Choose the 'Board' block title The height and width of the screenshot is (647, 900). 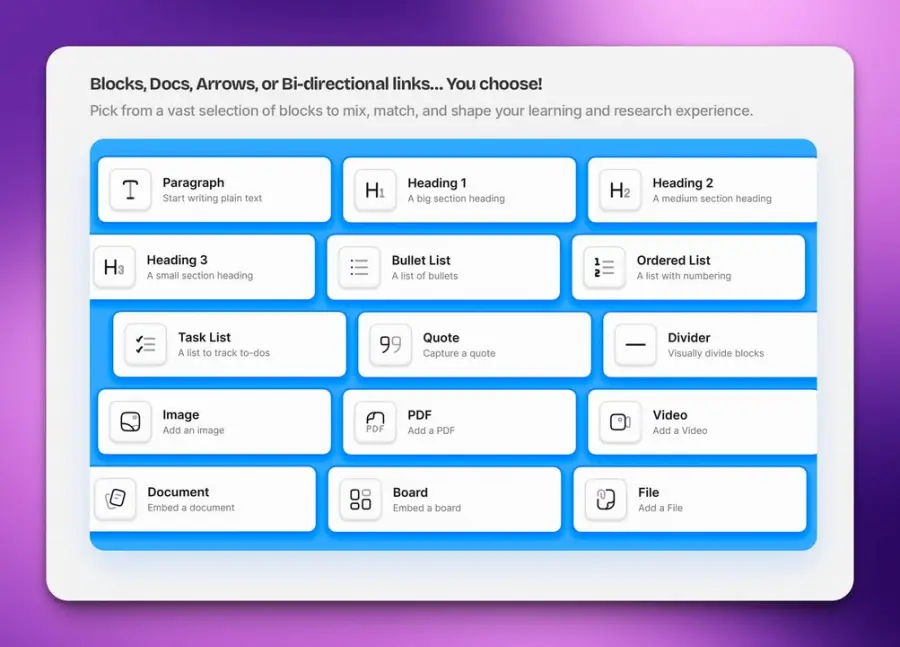[x=410, y=493]
